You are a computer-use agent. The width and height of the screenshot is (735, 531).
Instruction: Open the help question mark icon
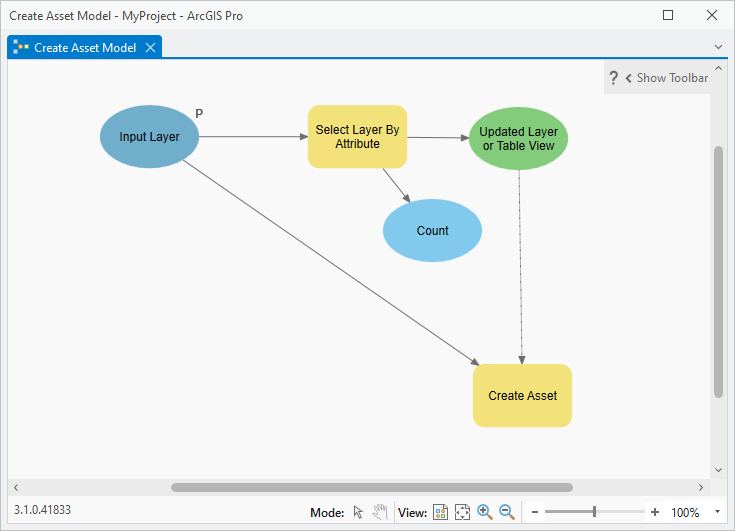613,78
